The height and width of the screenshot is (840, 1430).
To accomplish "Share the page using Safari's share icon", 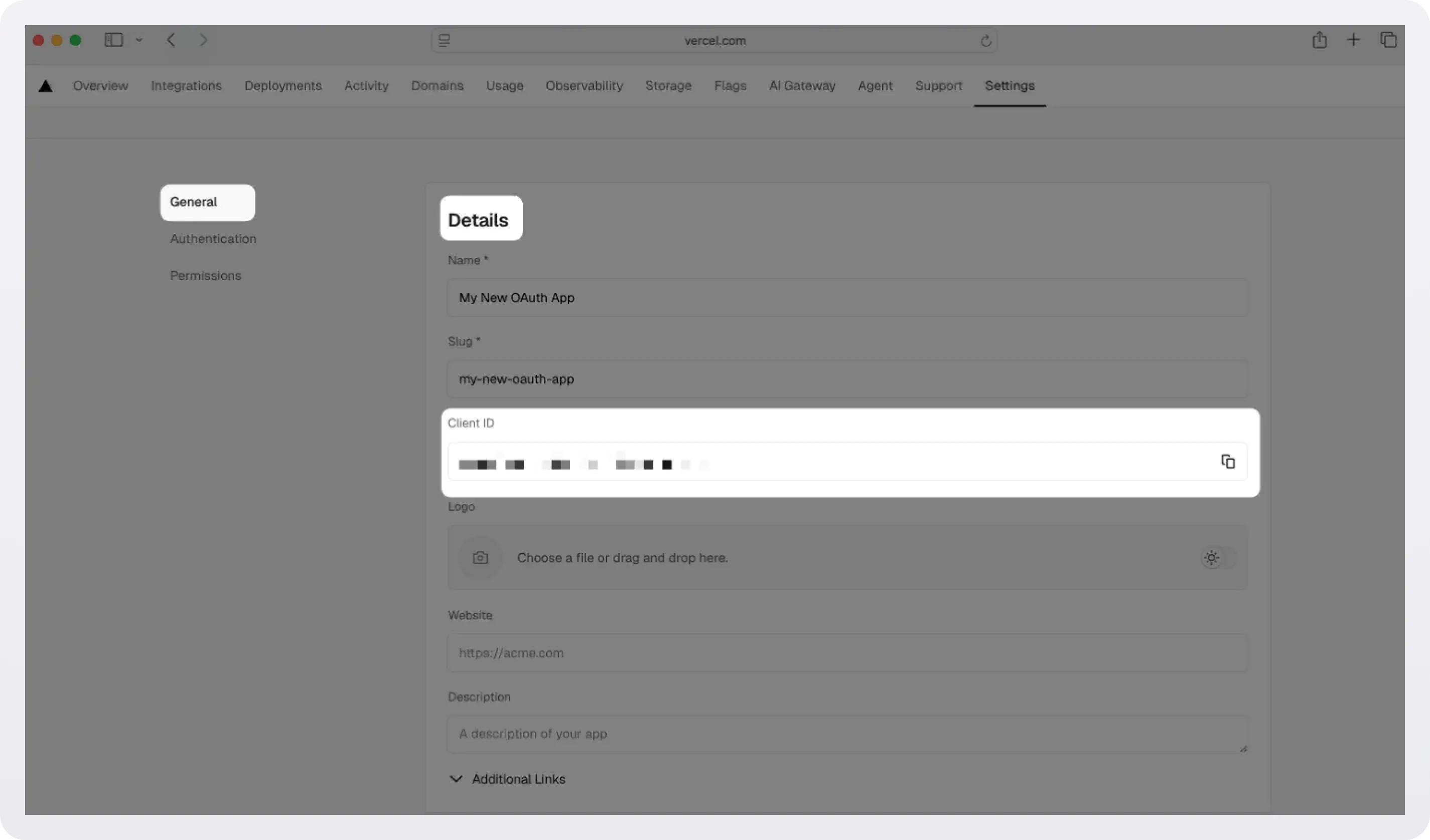I will [x=1319, y=40].
